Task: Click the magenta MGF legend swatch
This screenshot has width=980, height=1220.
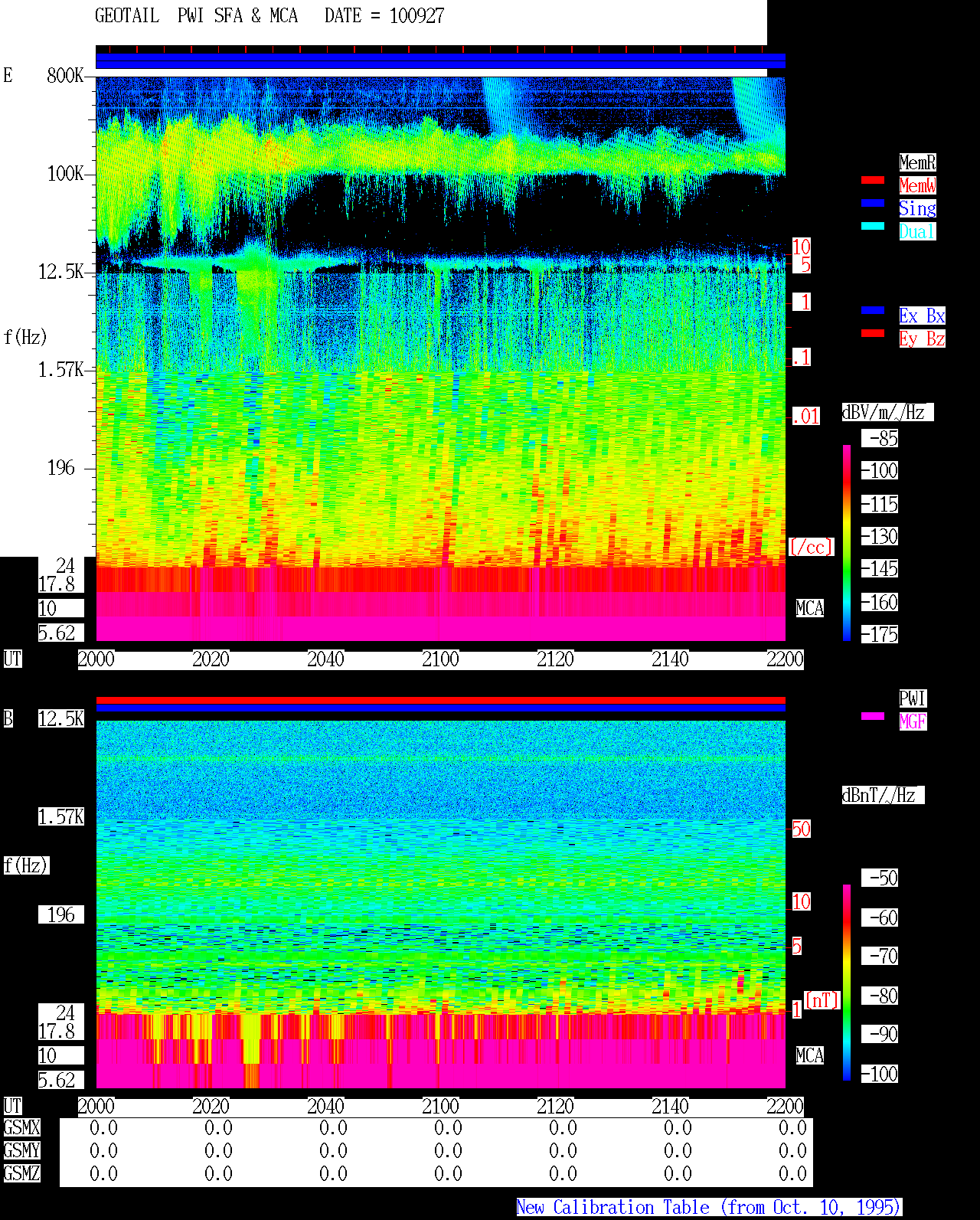Action: [873, 716]
